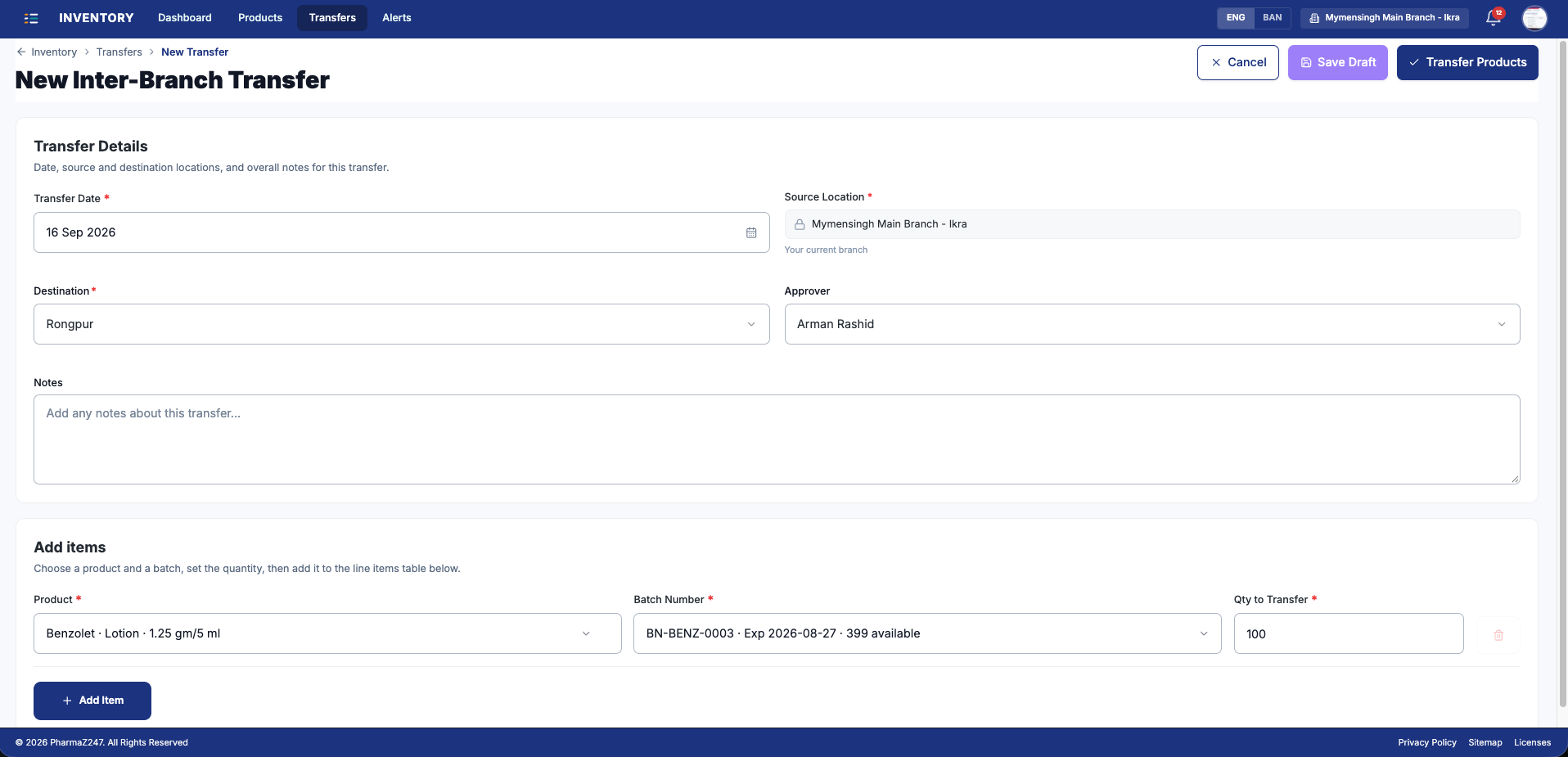
Task: Click the New Transfer breadcrumb text
Action: [195, 52]
